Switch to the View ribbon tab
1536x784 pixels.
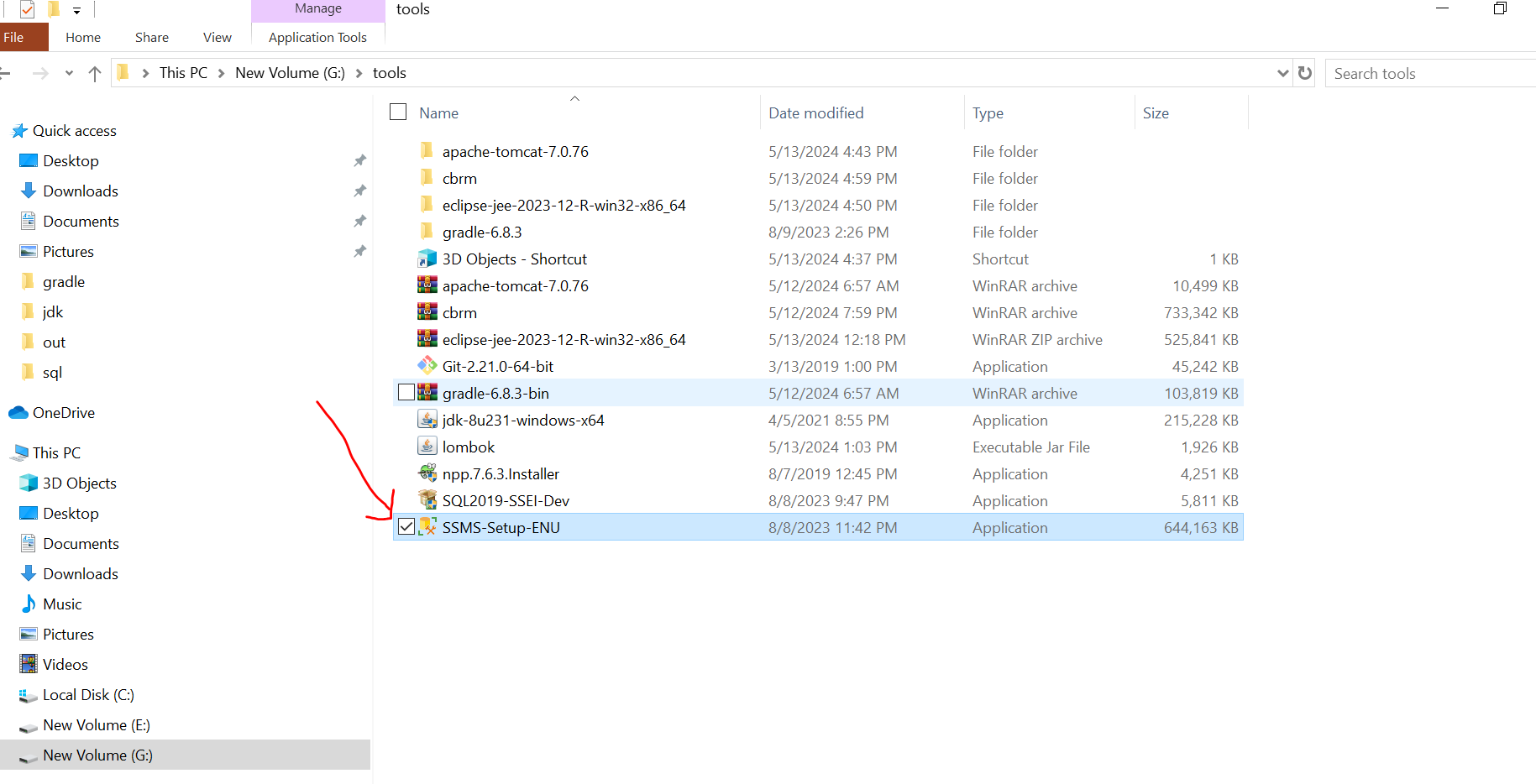click(218, 37)
